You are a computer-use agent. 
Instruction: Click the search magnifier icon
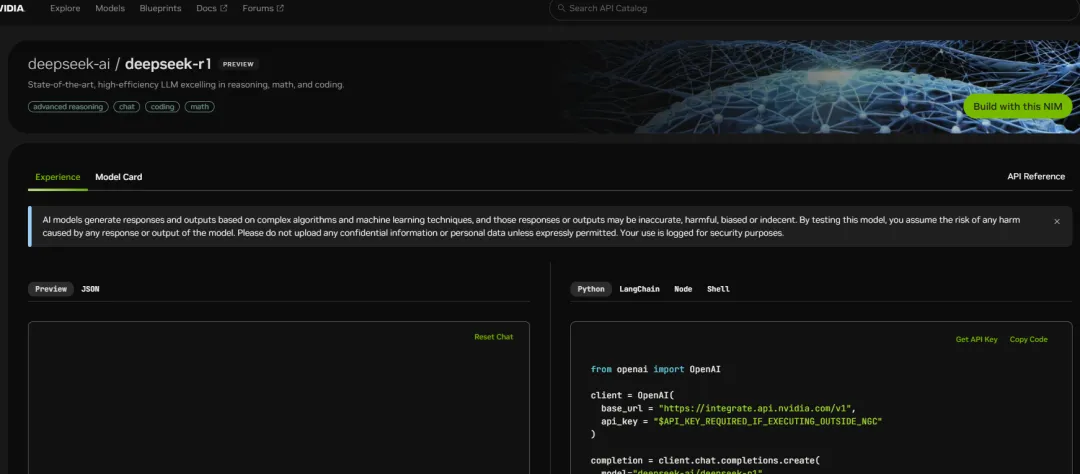(561, 8)
